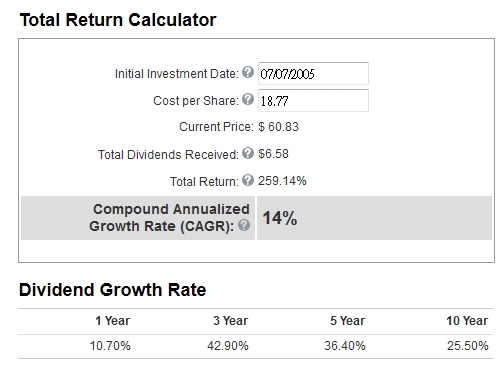The image size is (504, 365).
Task: Click the 10 Year column header
Action: [x=467, y=321]
